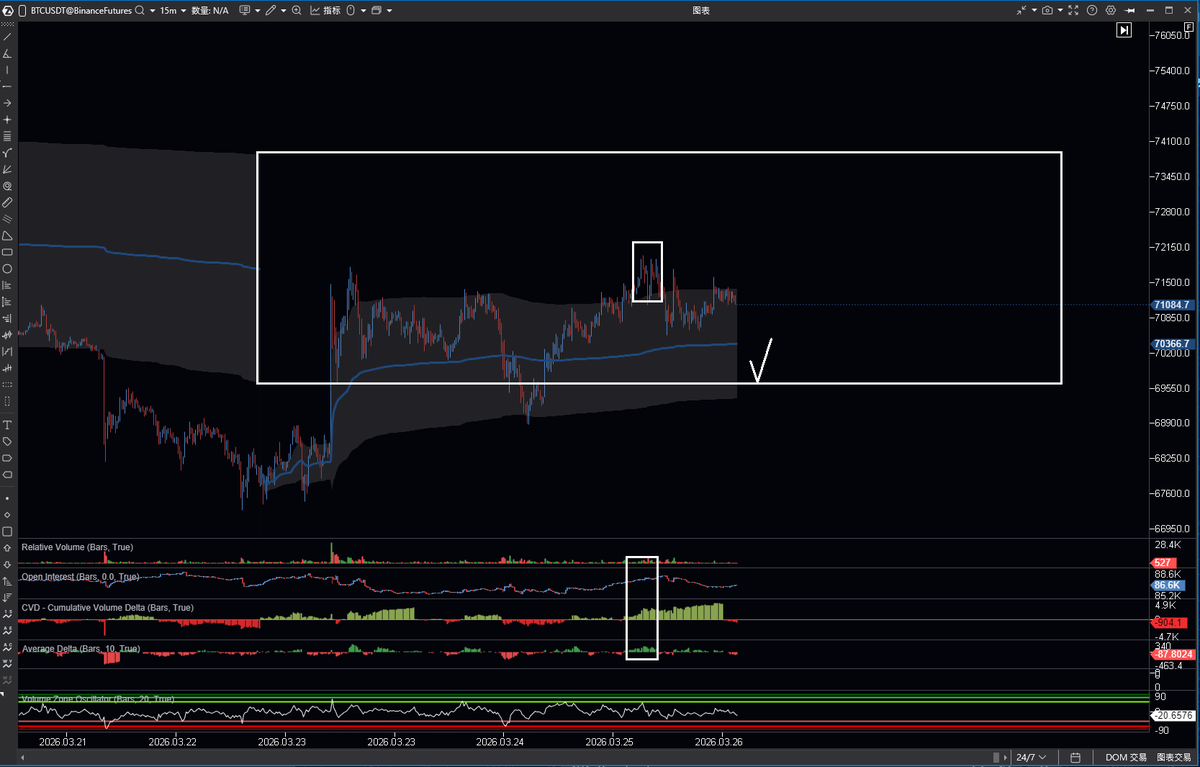The height and width of the screenshot is (767, 1200).
Task: Open DOM 交易 panel
Action: coord(1124,757)
